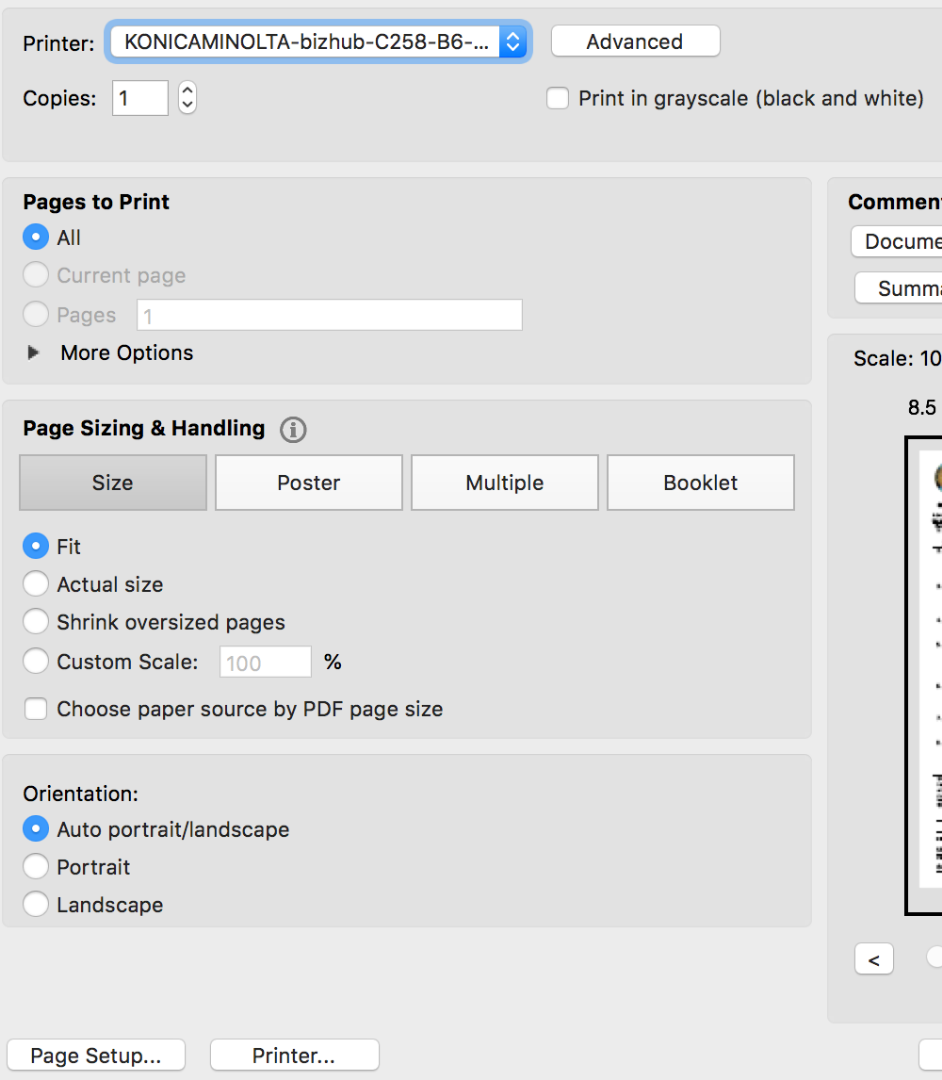Choose Custom Scale radio button

(x=36, y=661)
